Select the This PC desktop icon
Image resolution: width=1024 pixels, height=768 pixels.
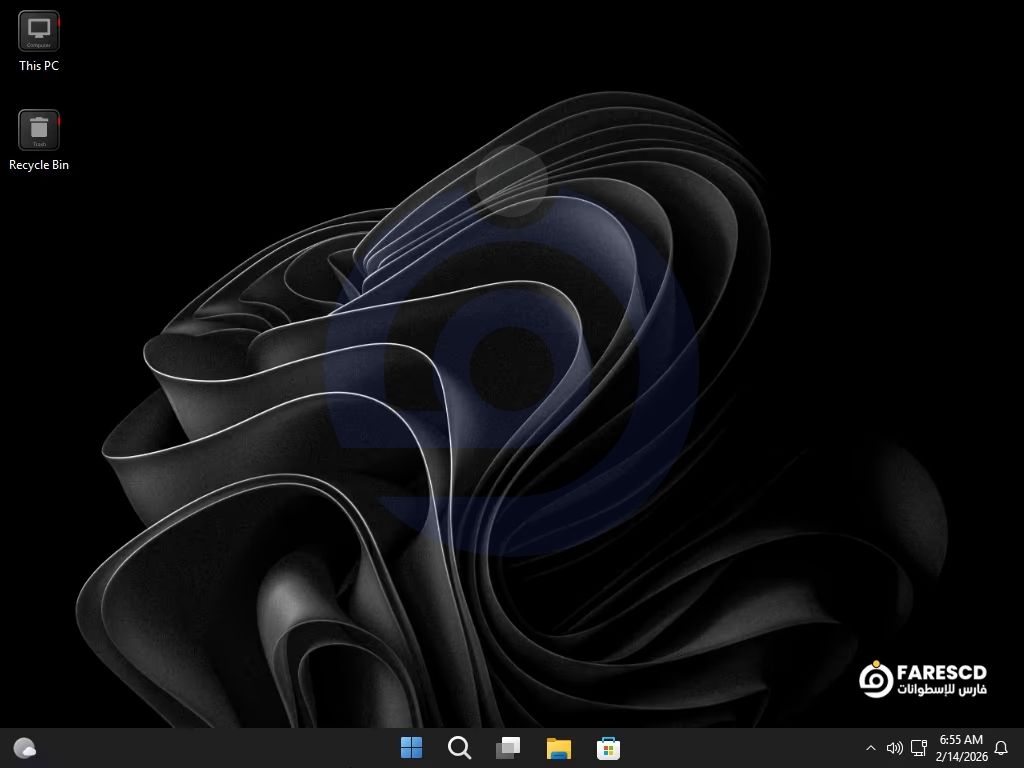point(39,31)
